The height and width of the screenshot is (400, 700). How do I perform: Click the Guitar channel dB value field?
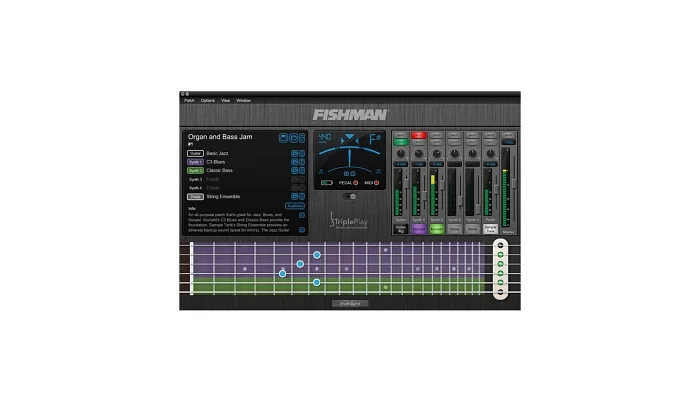pyautogui.click(x=401, y=164)
